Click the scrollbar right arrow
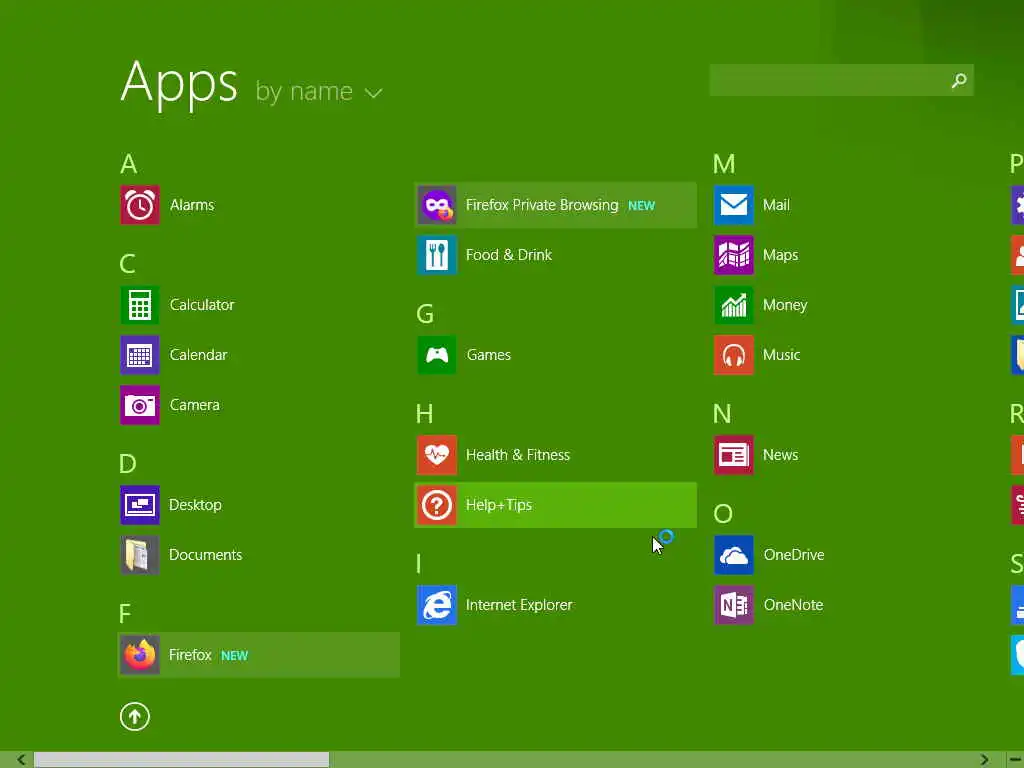This screenshot has width=1024, height=768. click(x=985, y=760)
